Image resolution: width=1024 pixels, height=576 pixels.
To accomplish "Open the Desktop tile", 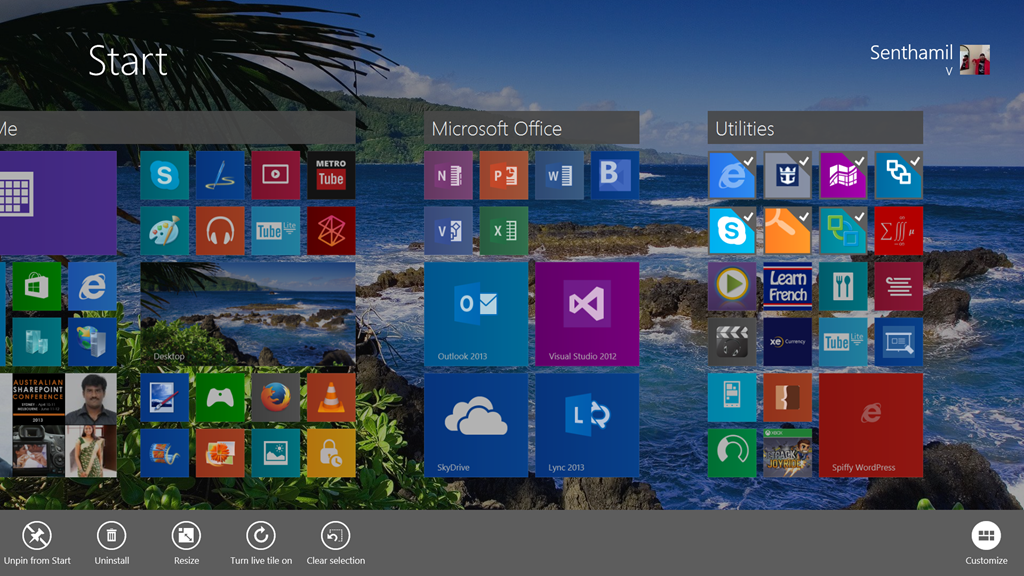I will [248, 314].
